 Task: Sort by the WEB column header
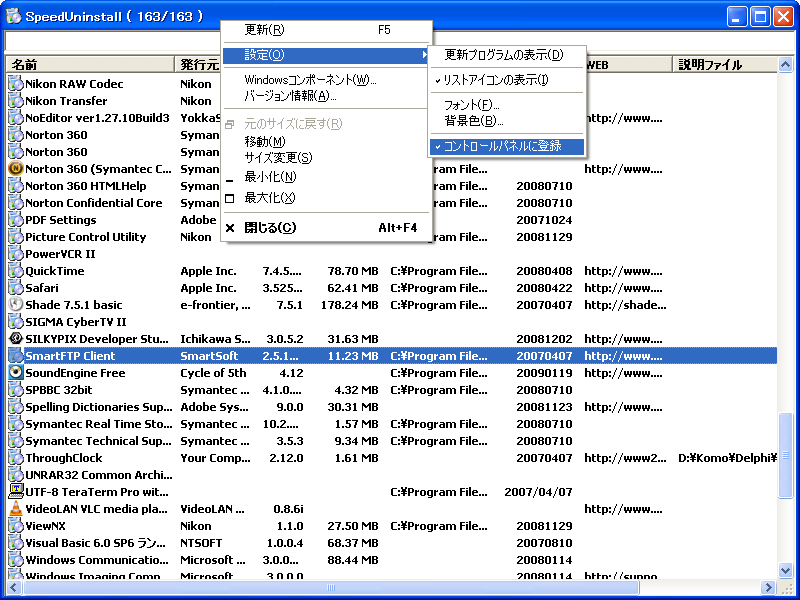coord(629,65)
